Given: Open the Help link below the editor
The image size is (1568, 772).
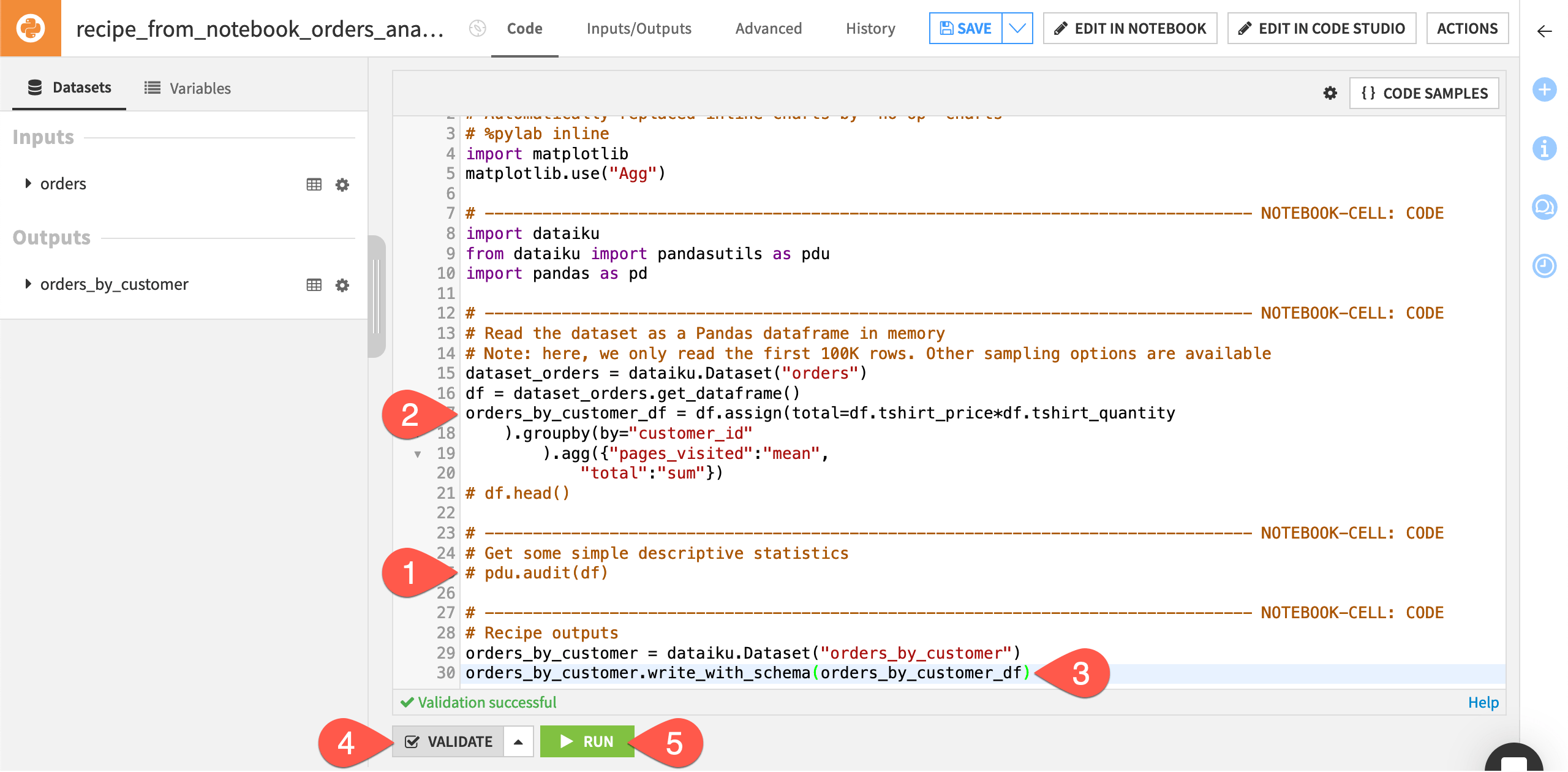Looking at the screenshot, I should click(1483, 702).
